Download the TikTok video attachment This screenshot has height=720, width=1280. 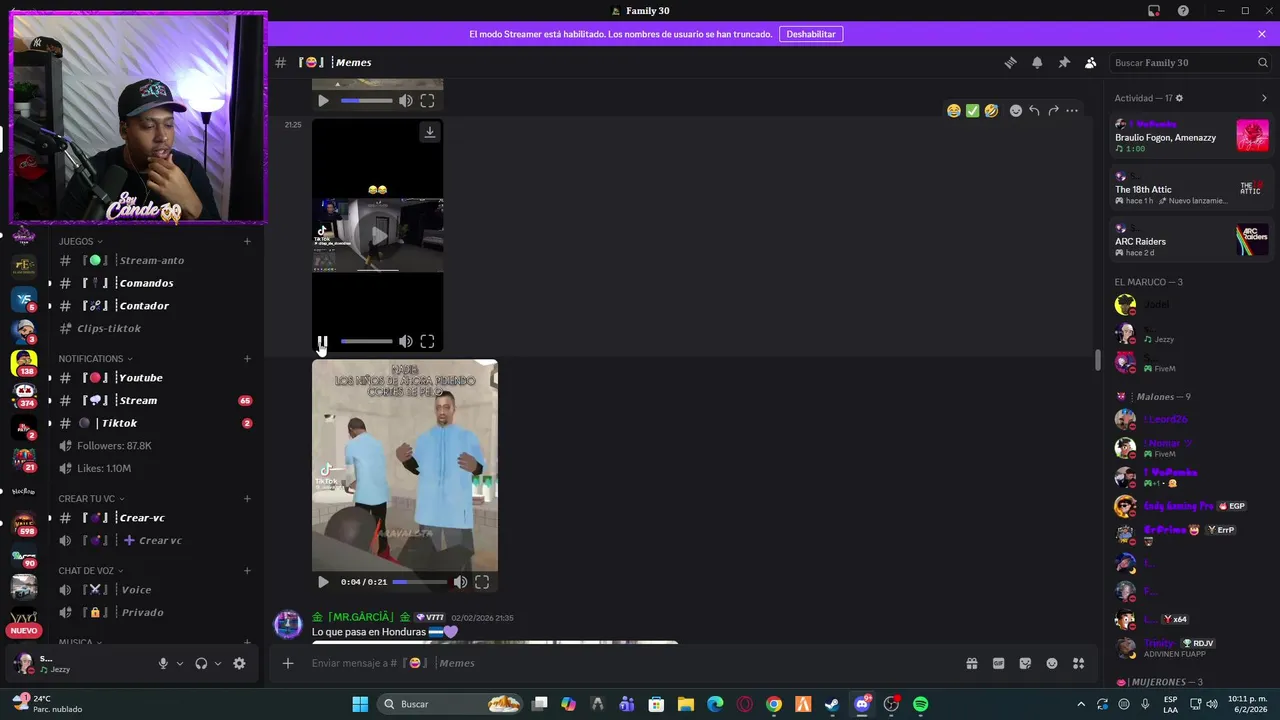click(x=430, y=132)
